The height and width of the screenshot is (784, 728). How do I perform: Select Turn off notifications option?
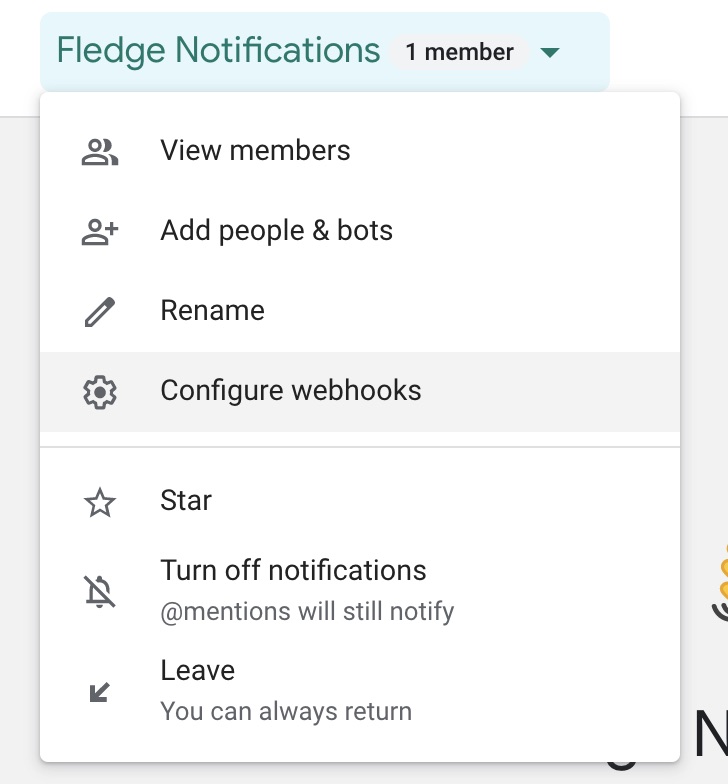point(293,571)
